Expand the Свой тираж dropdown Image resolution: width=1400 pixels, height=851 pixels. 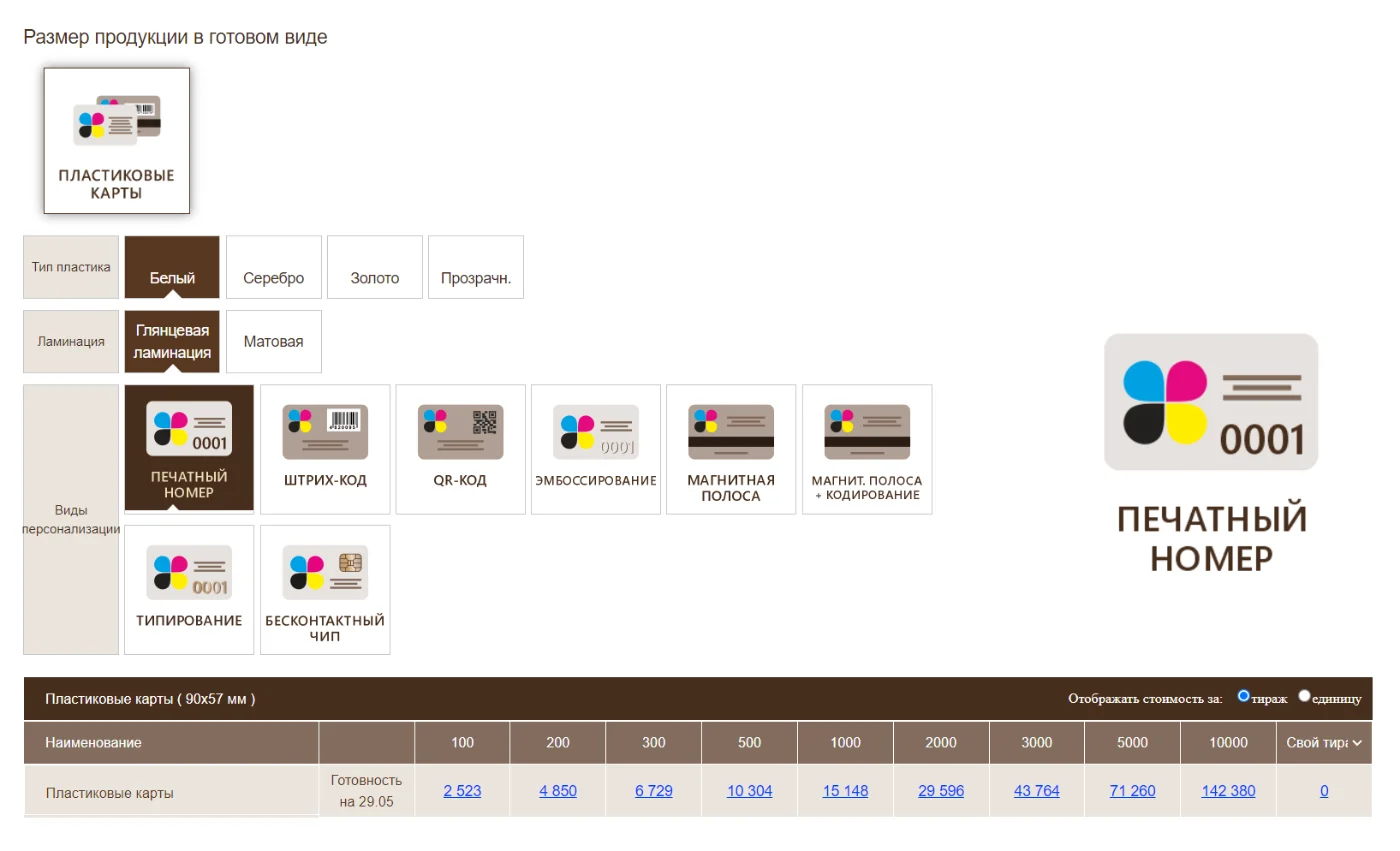point(1323,743)
